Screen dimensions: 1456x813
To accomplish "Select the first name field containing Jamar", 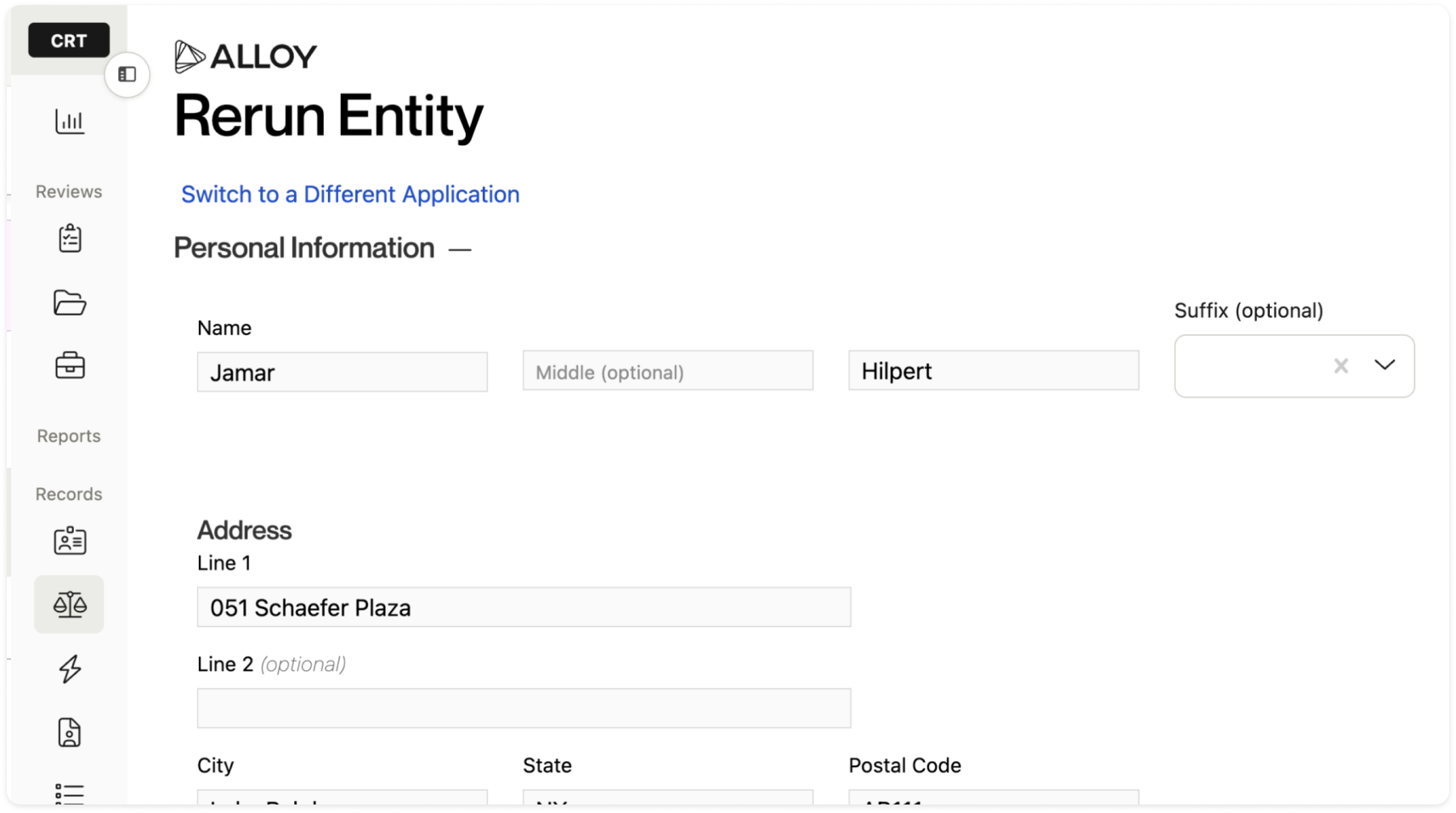I will (343, 372).
